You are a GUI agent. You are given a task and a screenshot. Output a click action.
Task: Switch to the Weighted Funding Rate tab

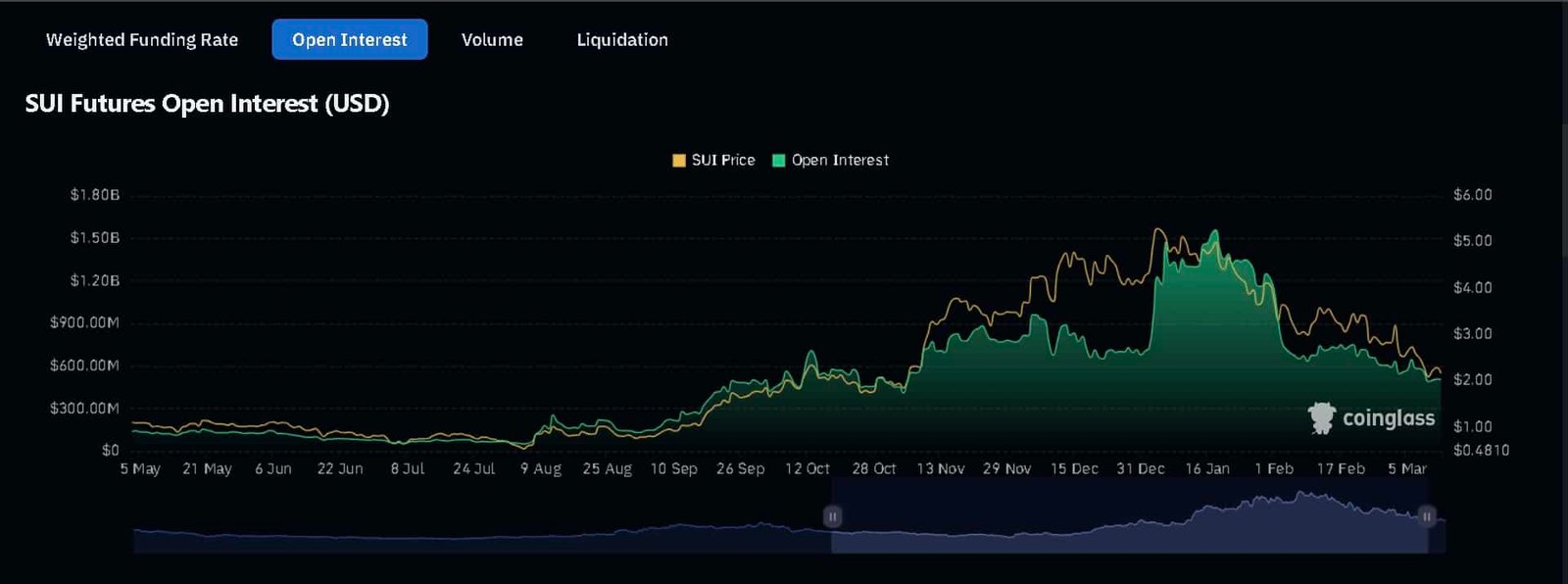[x=142, y=40]
